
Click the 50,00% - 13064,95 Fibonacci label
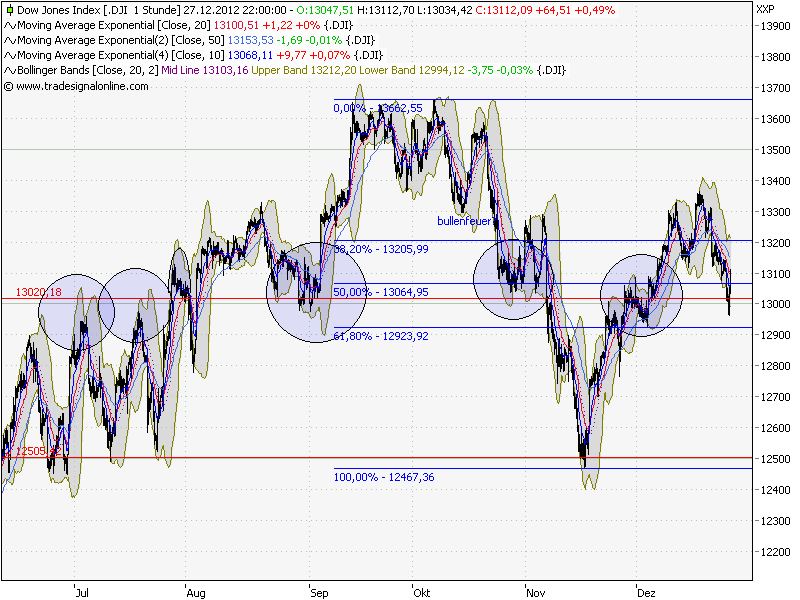[x=381, y=292]
